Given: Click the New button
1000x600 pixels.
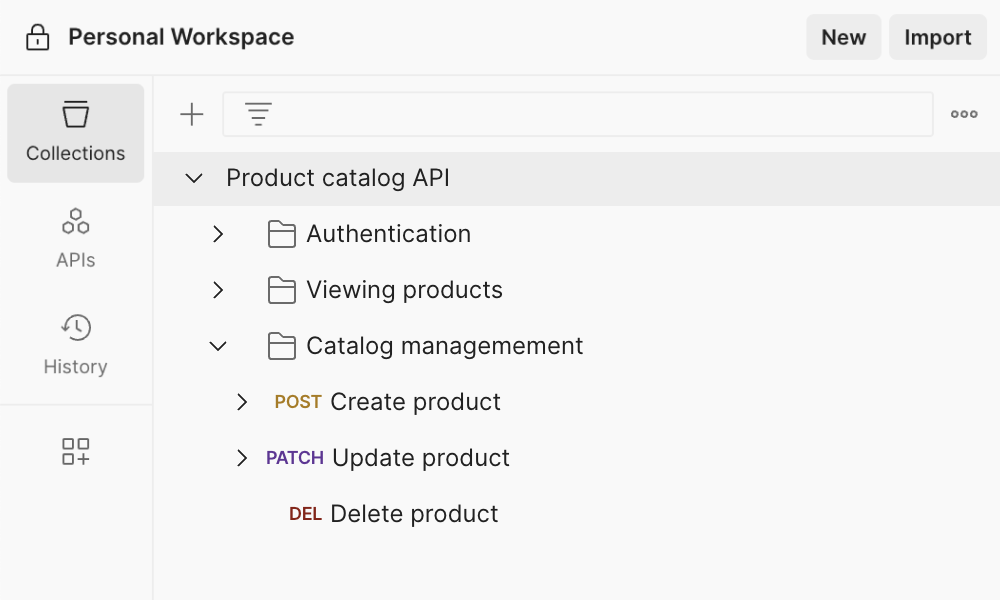Looking at the screenshot, I should point(843,37).
